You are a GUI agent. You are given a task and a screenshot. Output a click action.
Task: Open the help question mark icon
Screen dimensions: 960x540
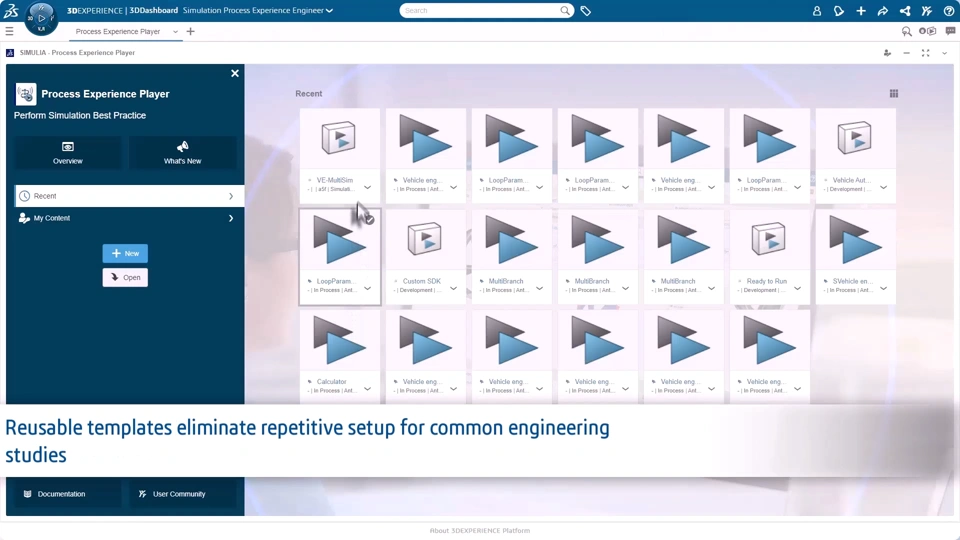point(949,10)
